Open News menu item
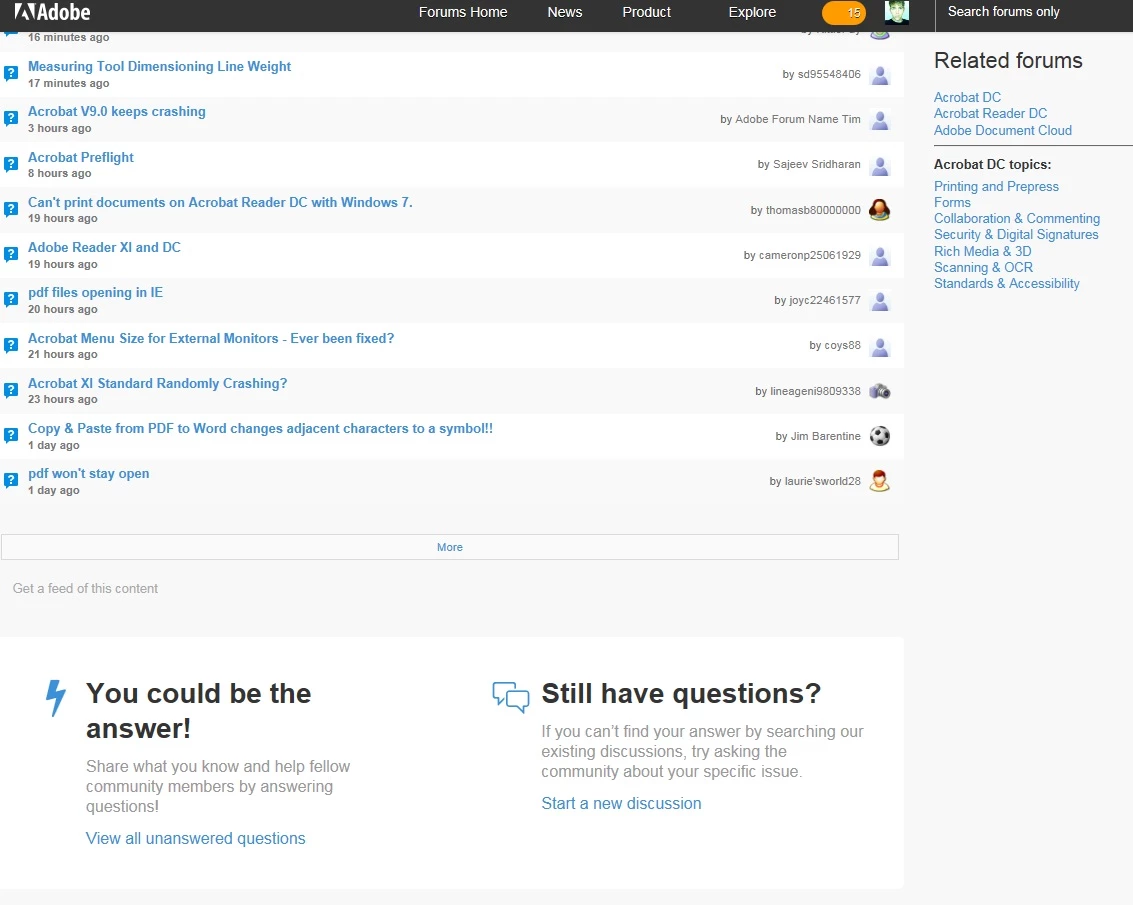This screenshot has height=905, width=1133. point(564,12)
